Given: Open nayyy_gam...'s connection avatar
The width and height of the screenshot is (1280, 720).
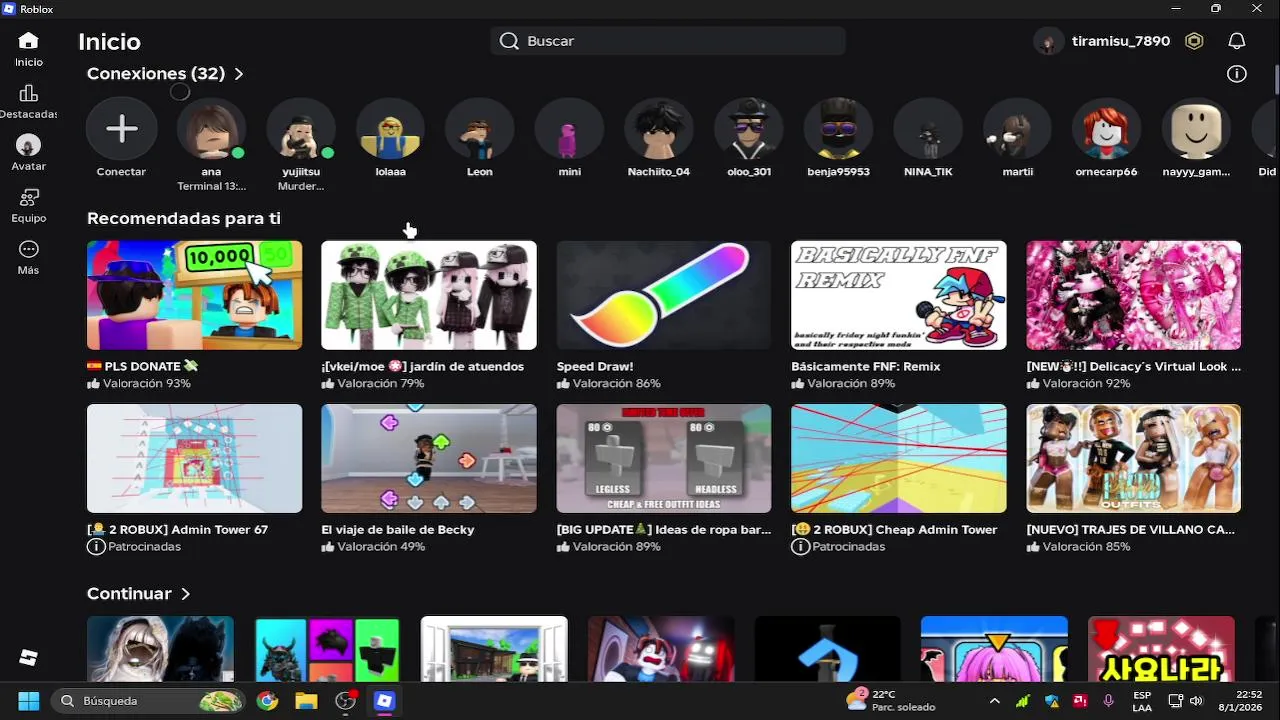Looking at the screenshot, I should pos(1197,128).
